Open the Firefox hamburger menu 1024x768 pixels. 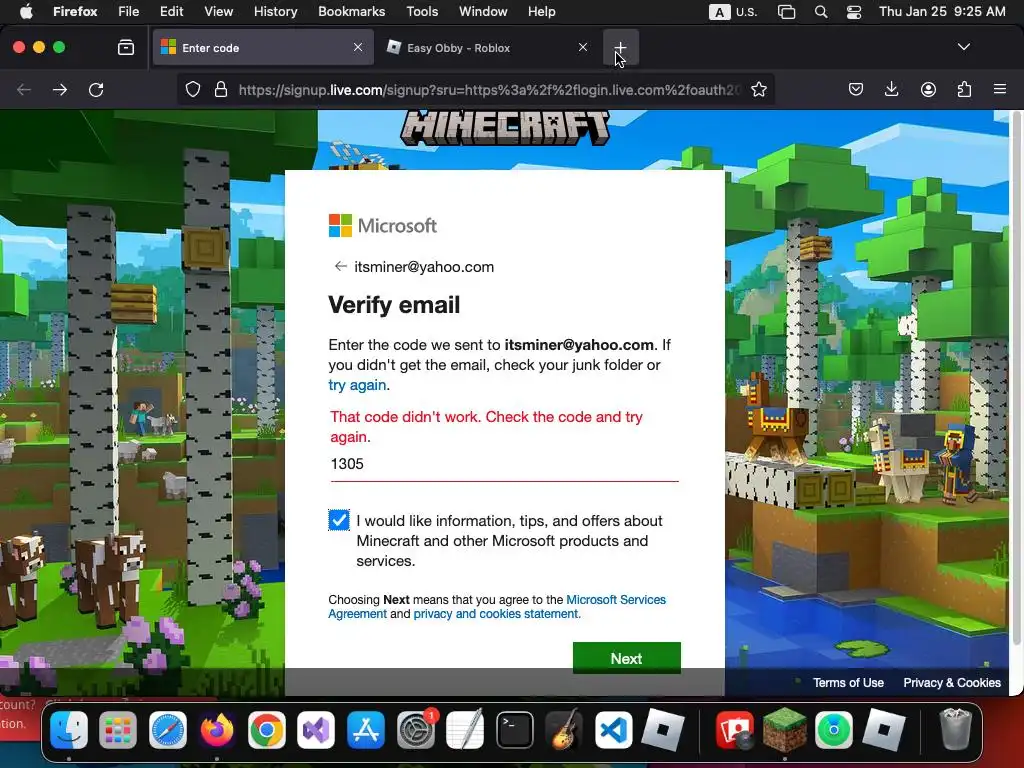click(1000, 89)
